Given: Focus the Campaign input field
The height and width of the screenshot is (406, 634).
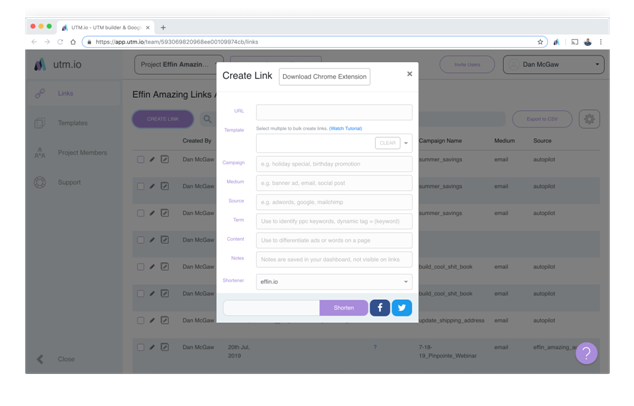Looking at the screenshot, I should click(334, 164).
